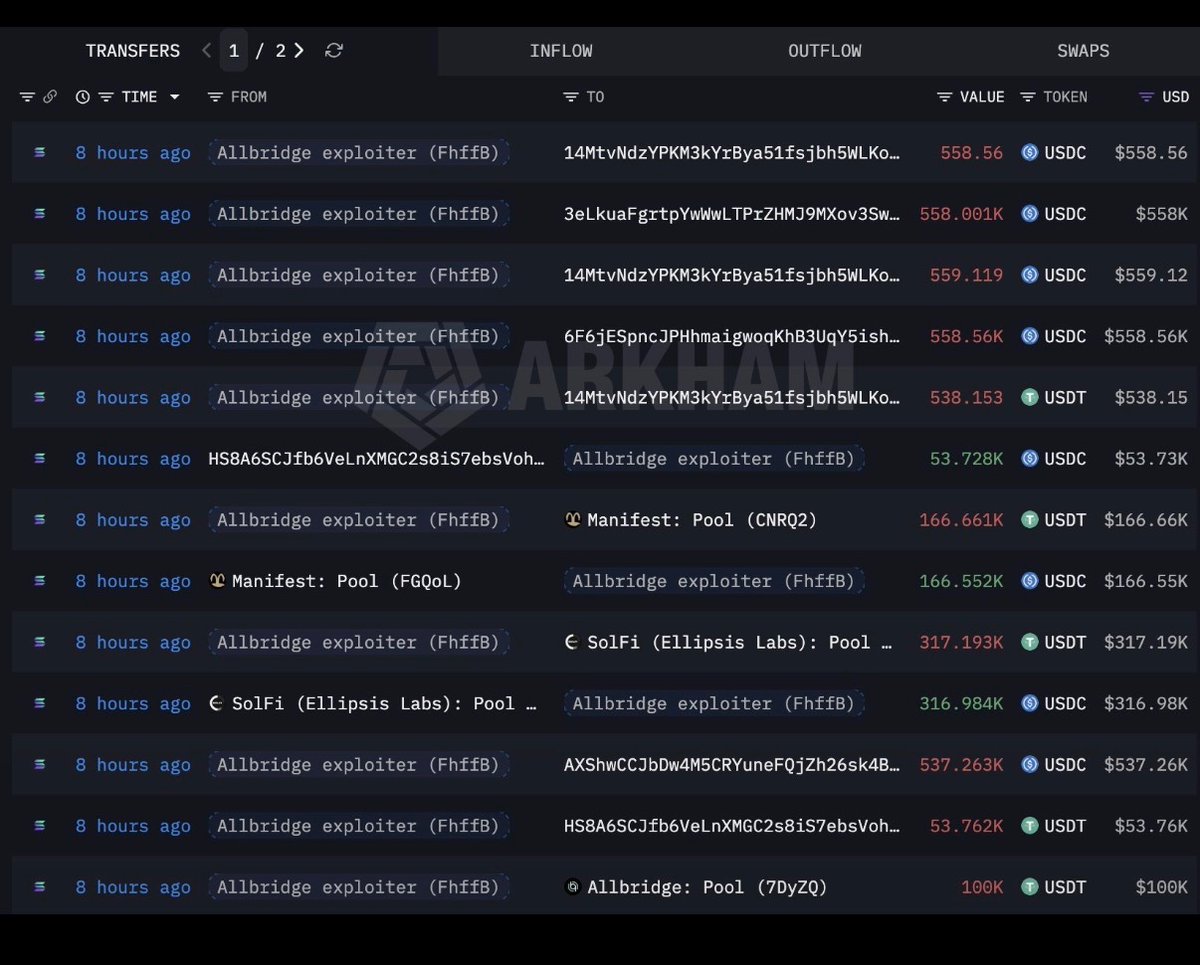The image size is (1200, 965).
Task: Open 14MtvNdz address in the $538.15 row
Action: (732, 397)
